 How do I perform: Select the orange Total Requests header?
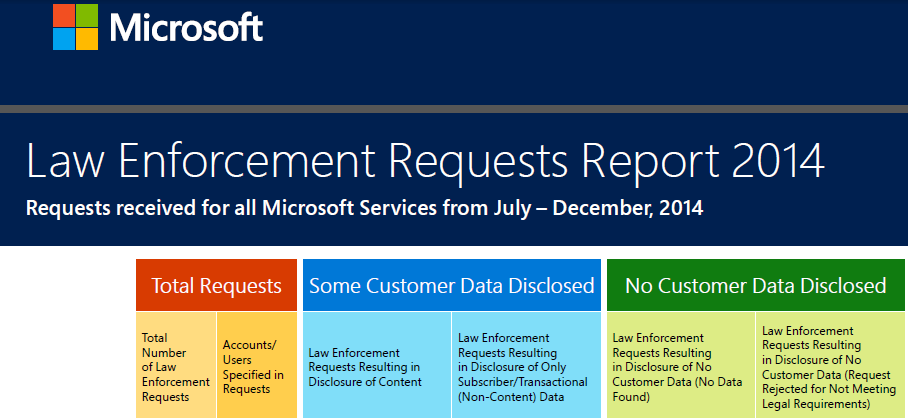(216, 286)
